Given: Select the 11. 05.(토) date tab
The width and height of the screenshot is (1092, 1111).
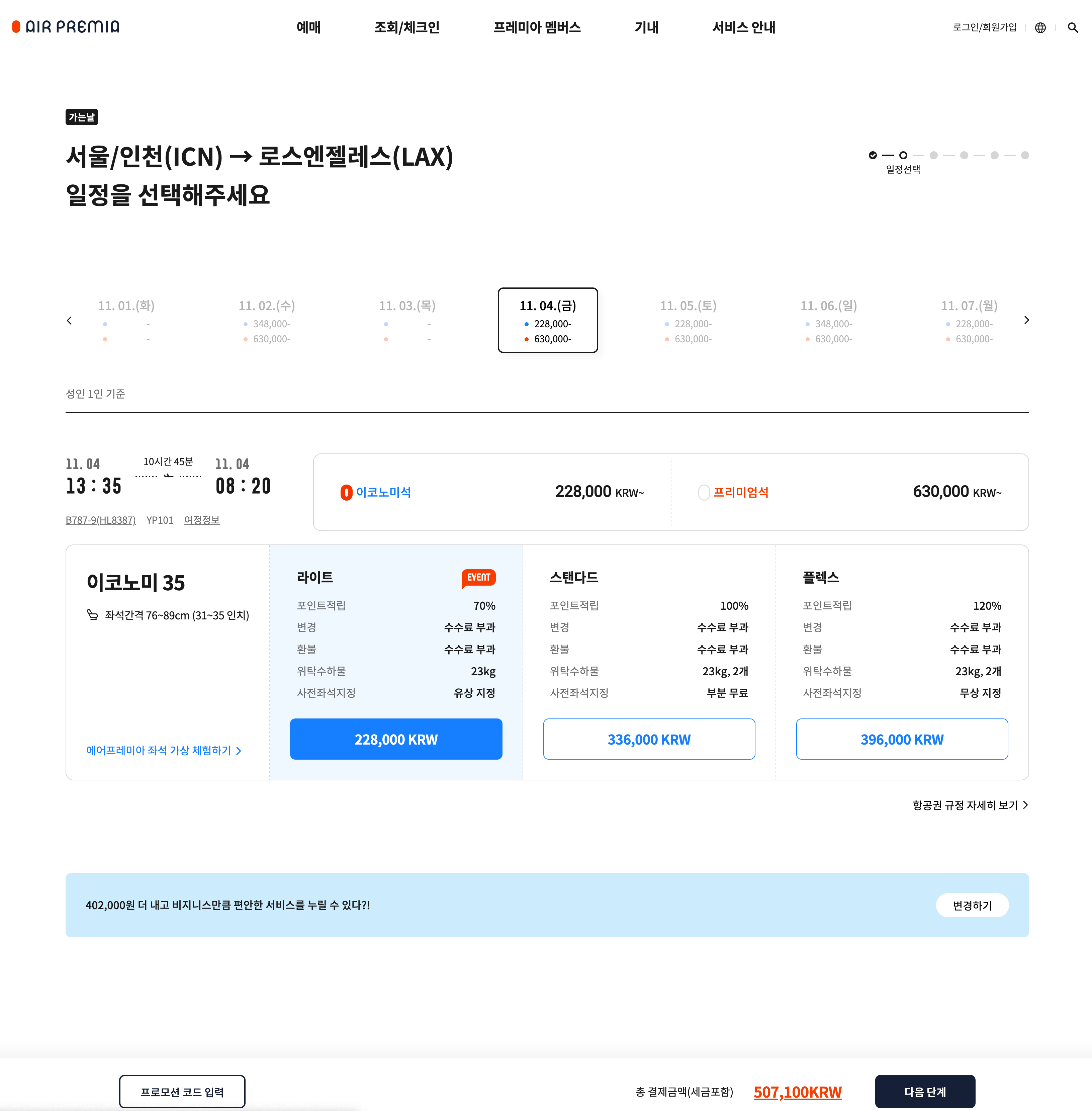Looking at the screenshot, I should pyautogui.click(x=688, y=321).
